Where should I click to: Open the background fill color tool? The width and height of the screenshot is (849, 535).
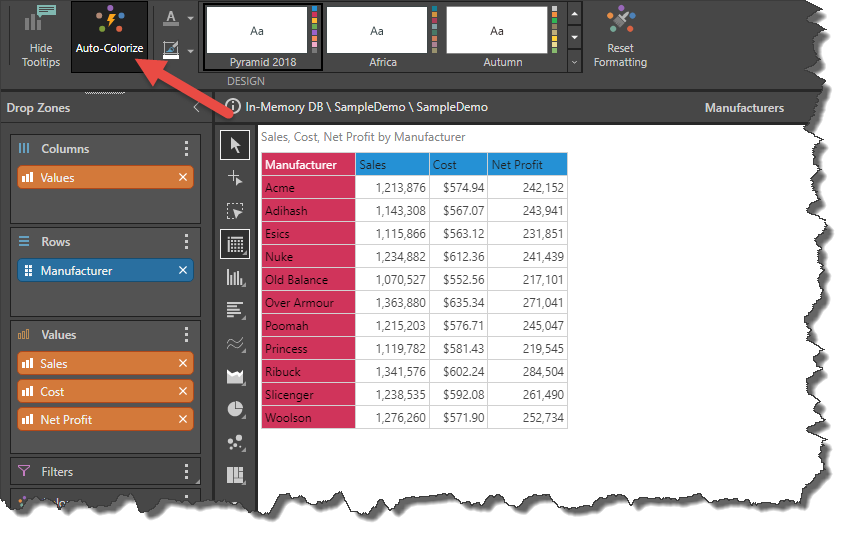point(171,50)
